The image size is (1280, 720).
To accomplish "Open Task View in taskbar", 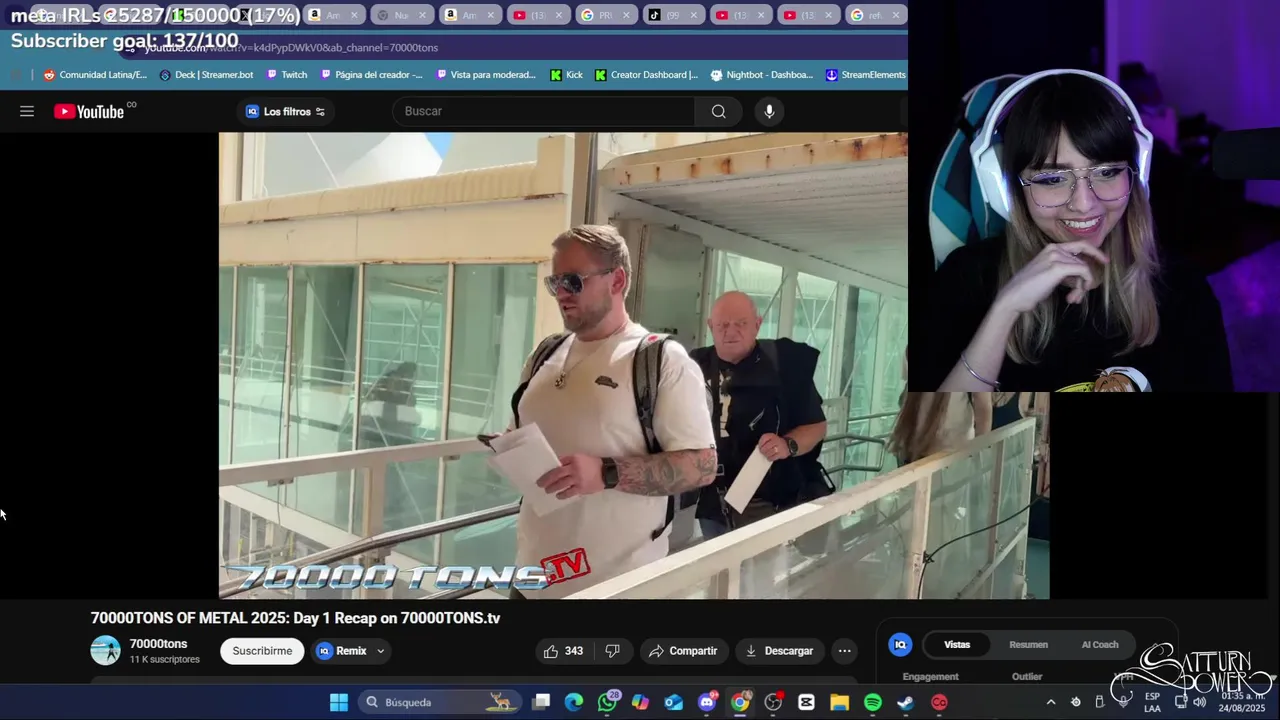I will [x=541, y=702].
